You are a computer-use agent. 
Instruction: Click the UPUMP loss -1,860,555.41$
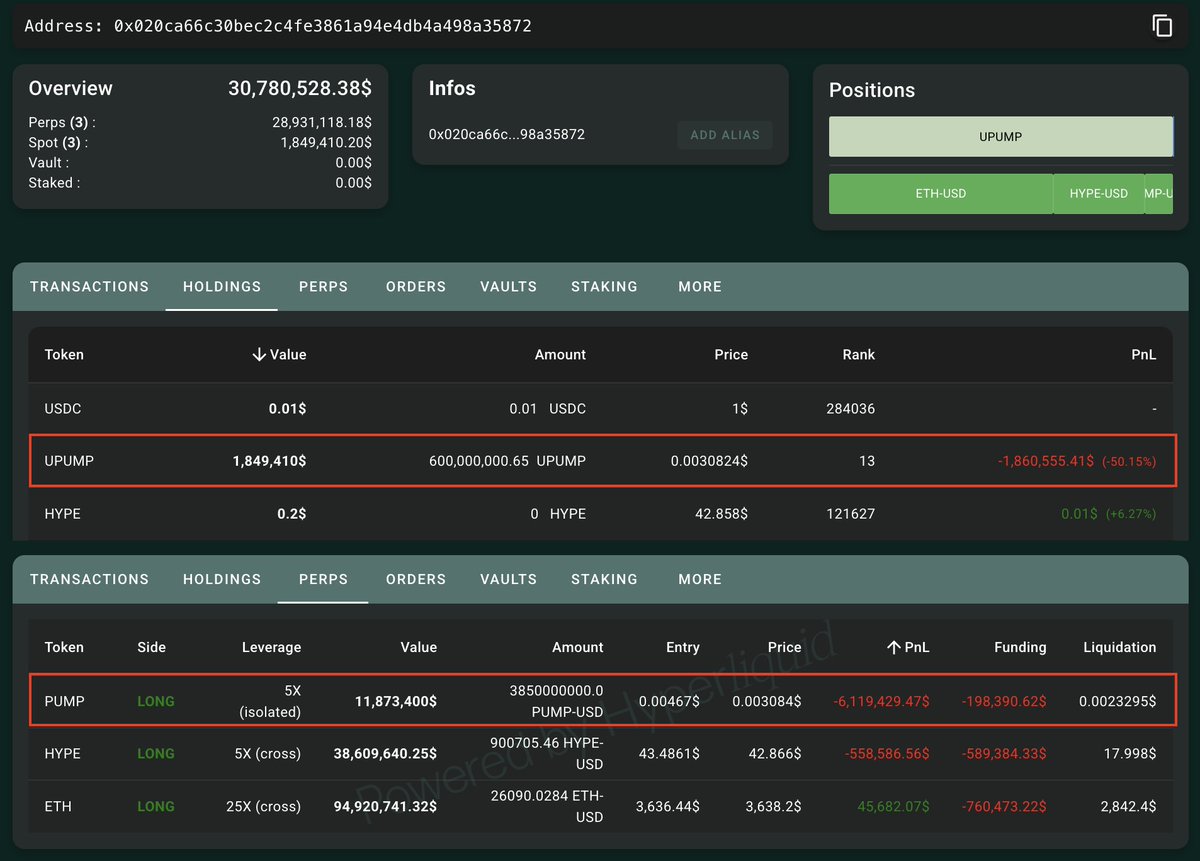(1046, 461)
